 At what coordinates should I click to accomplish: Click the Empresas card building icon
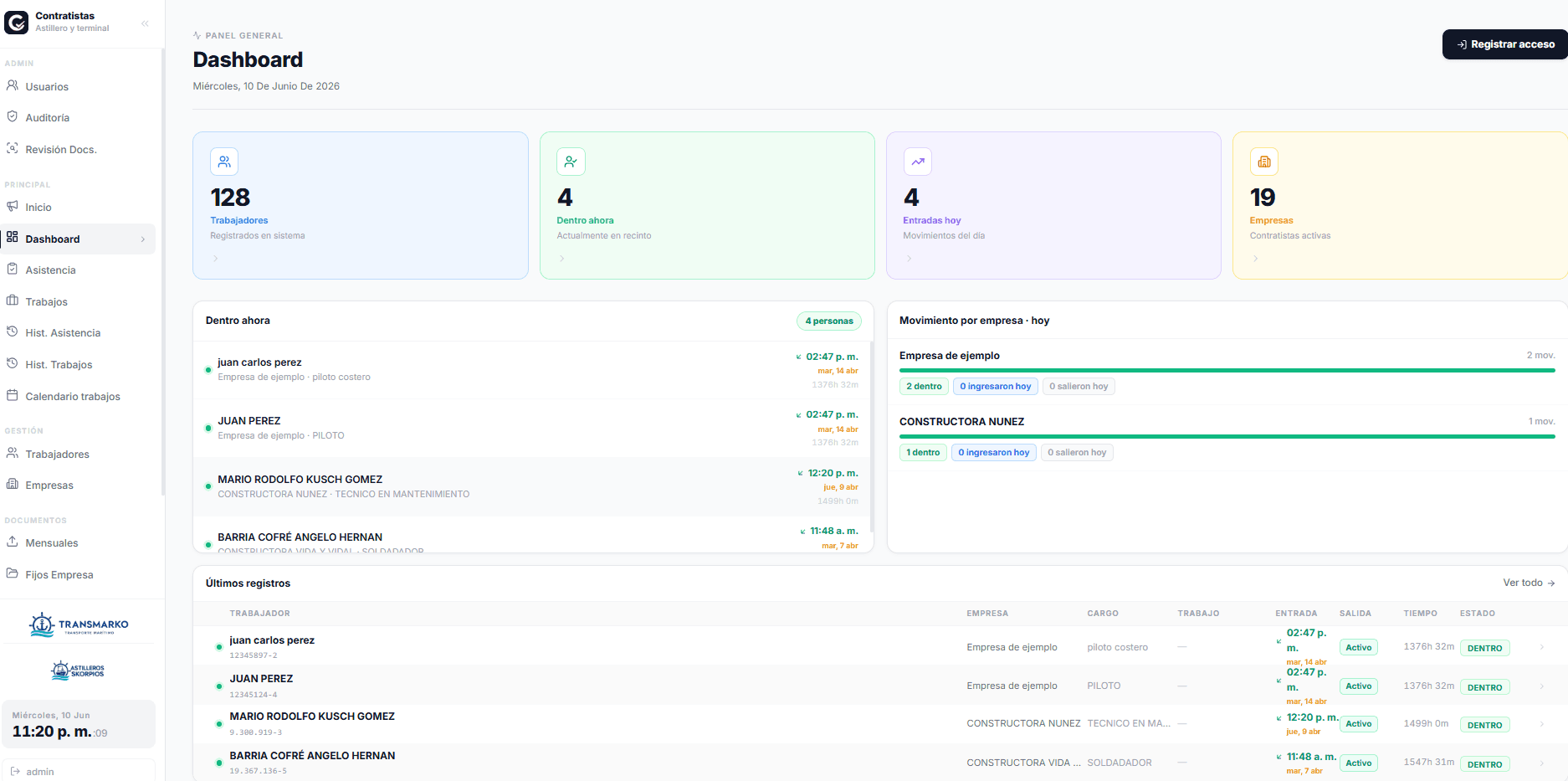click(1264, 162)
